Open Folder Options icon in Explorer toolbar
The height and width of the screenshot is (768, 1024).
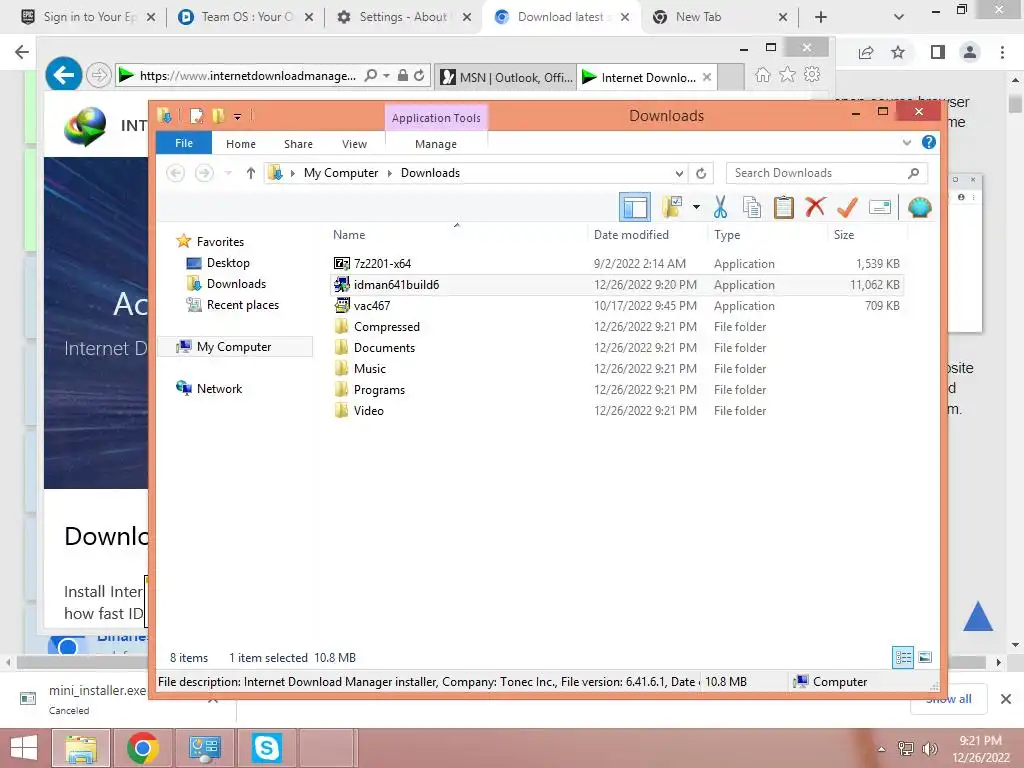point(671,208)
